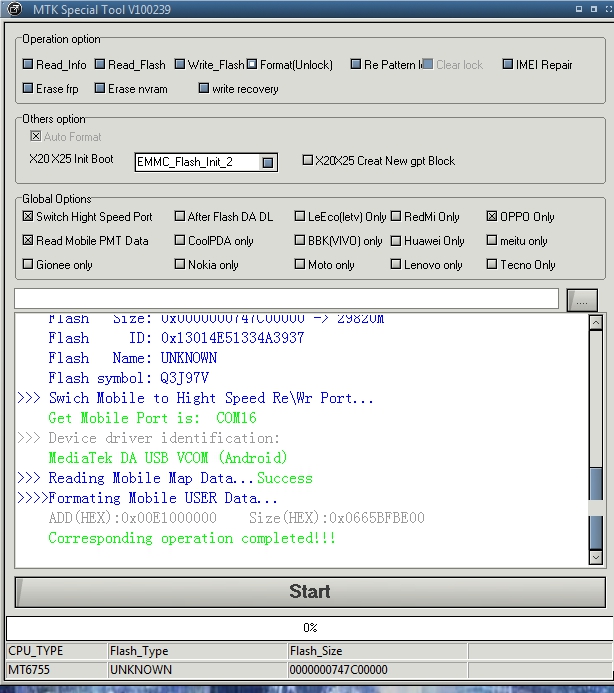Image resolution: width=614 pixels, height=693 pixels.
Task: Click 'Reading Mobile Map Data...Success' line
Action: pos(165,478)
